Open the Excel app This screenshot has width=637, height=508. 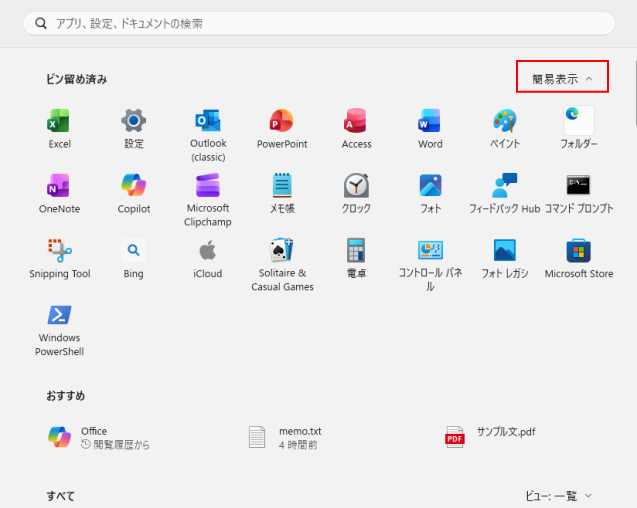click(x=59, y=129)
